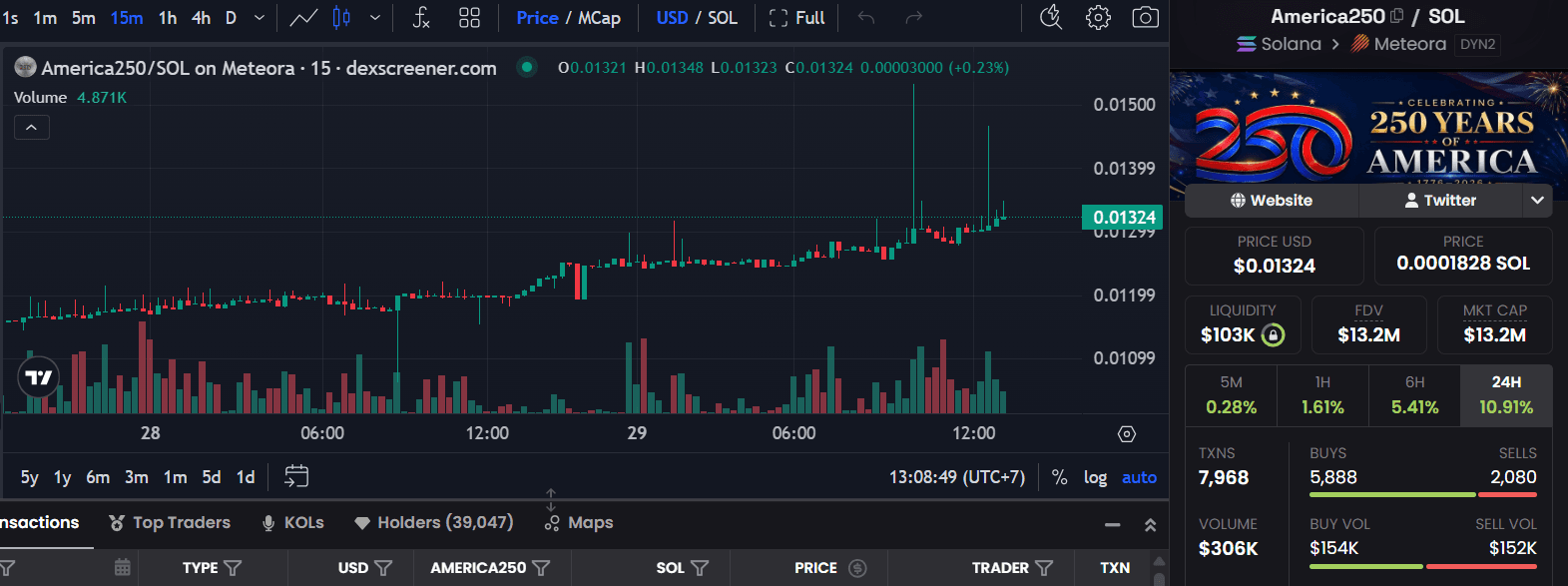This screenshot has height=586, width=1568.
Task: Select the 6H change tab
Action: click(1414, 395)
